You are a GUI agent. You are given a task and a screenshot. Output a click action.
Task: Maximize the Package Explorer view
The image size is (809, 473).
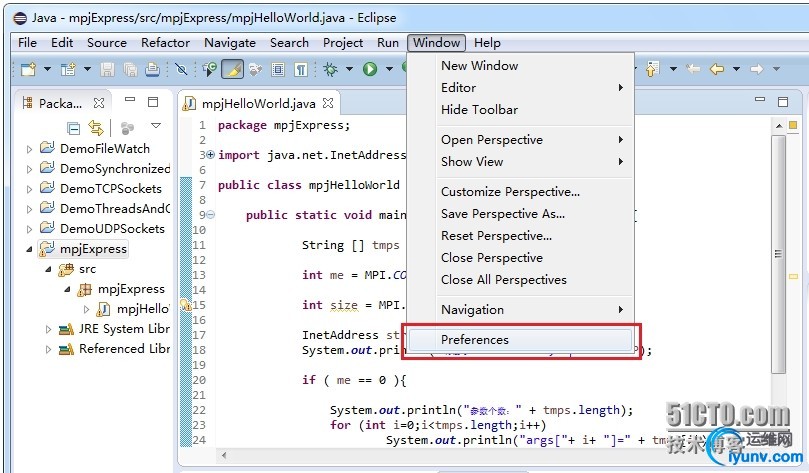tap(153, 102)
